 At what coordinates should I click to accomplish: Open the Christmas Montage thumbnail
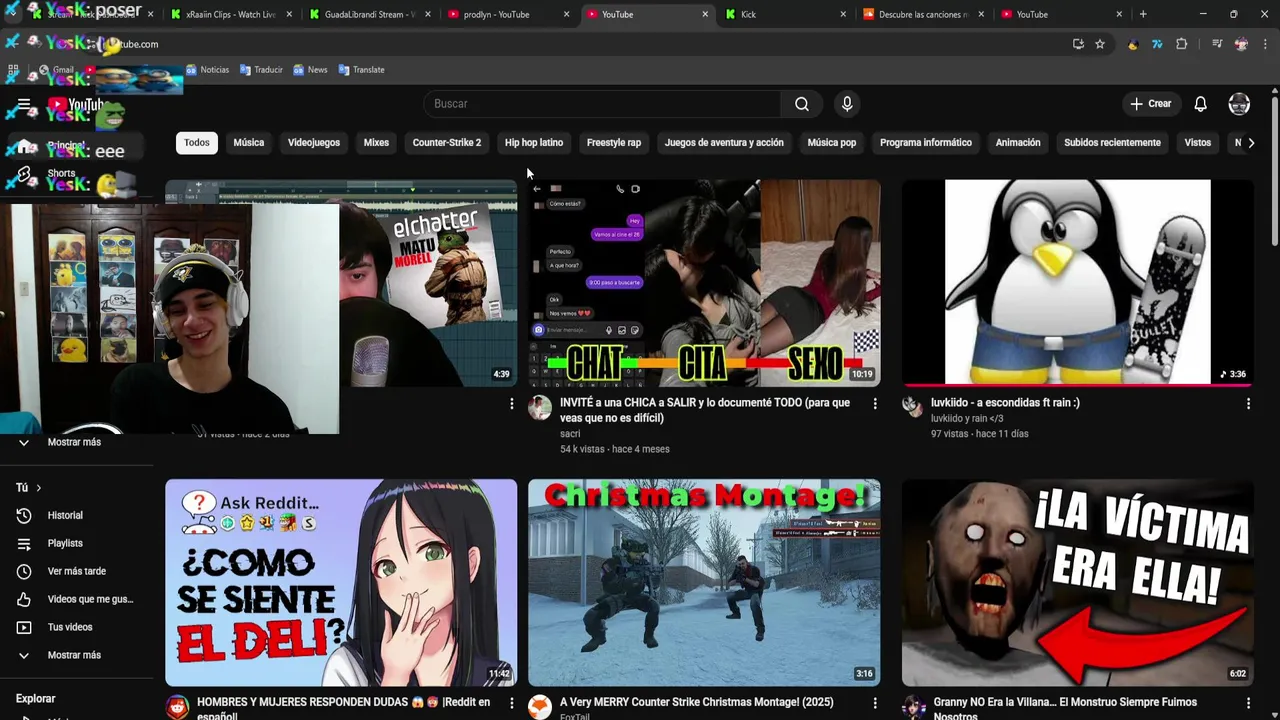click(704, 583)
